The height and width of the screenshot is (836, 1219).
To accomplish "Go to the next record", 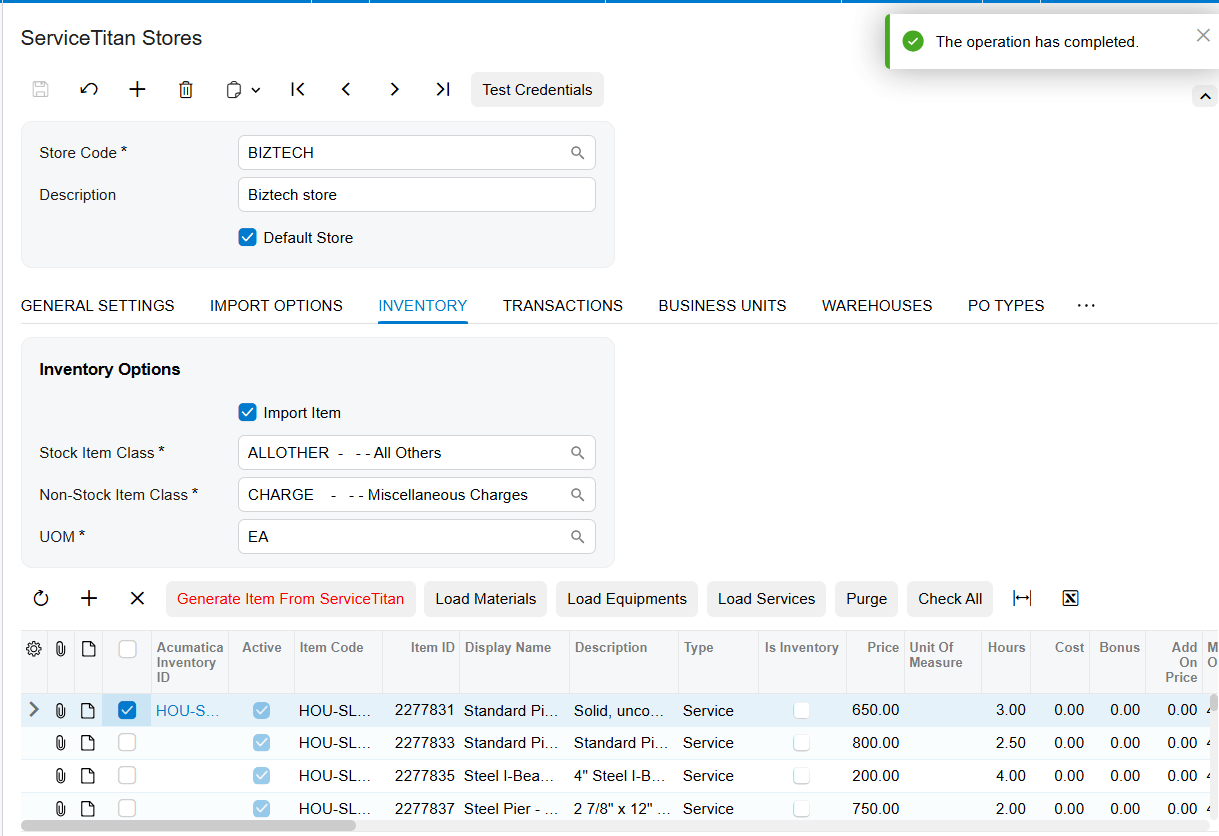I will (x=394, y=89).
